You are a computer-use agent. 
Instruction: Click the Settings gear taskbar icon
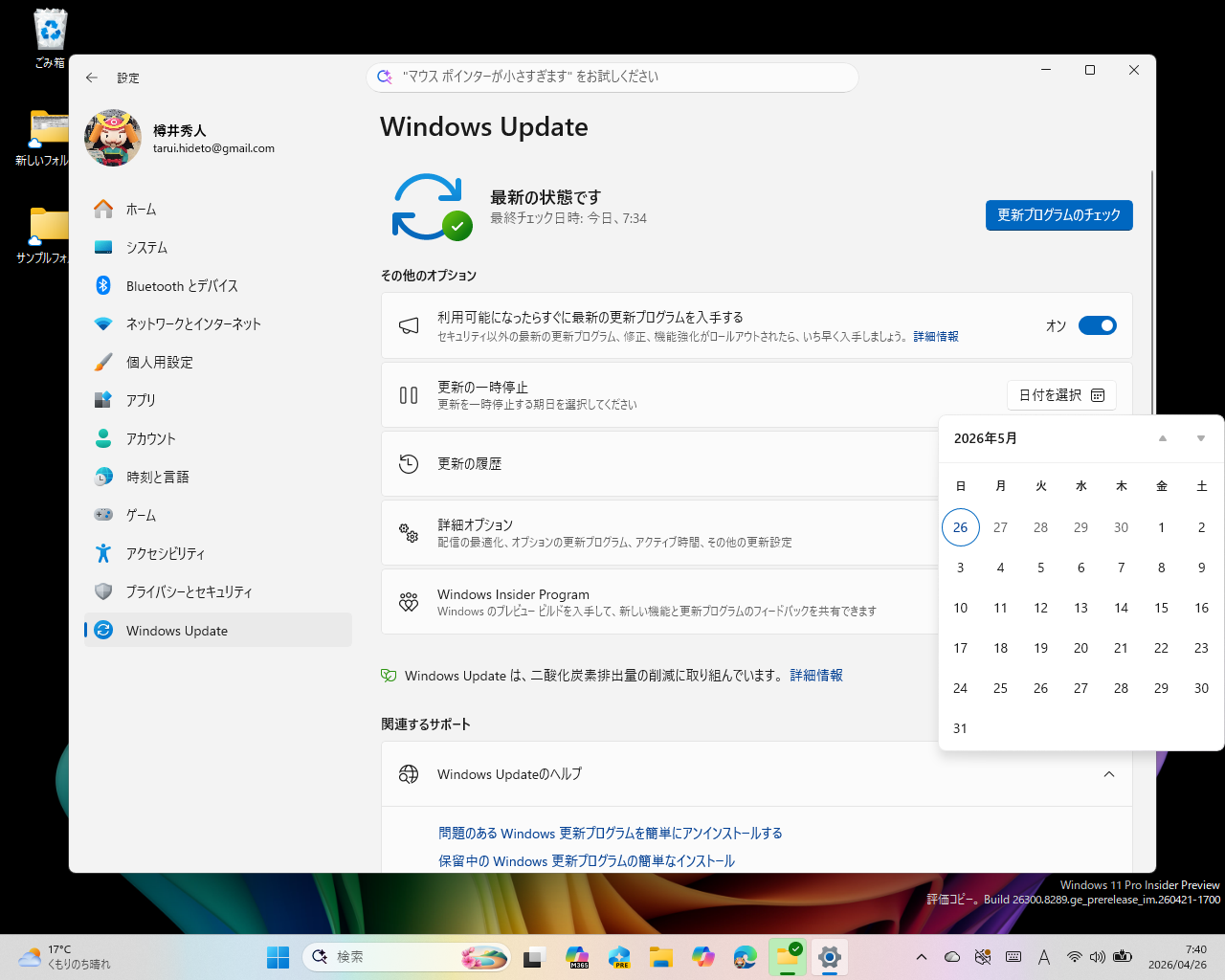tap(830, 957)
